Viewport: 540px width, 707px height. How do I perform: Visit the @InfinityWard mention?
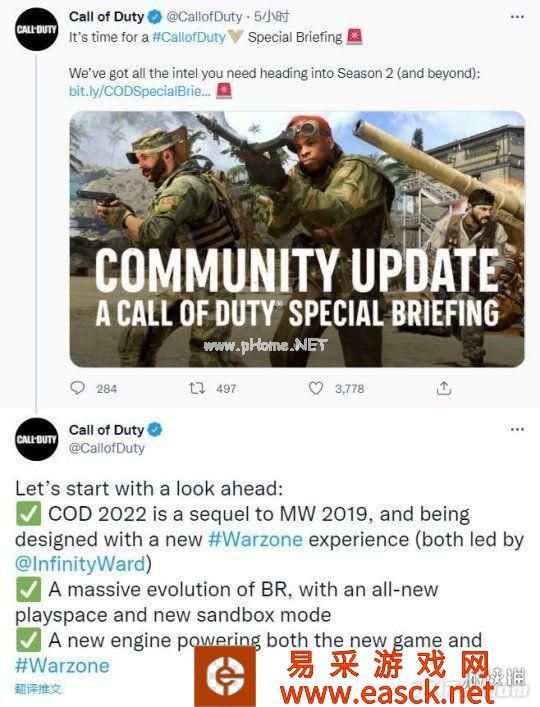[x=80, y=564]
